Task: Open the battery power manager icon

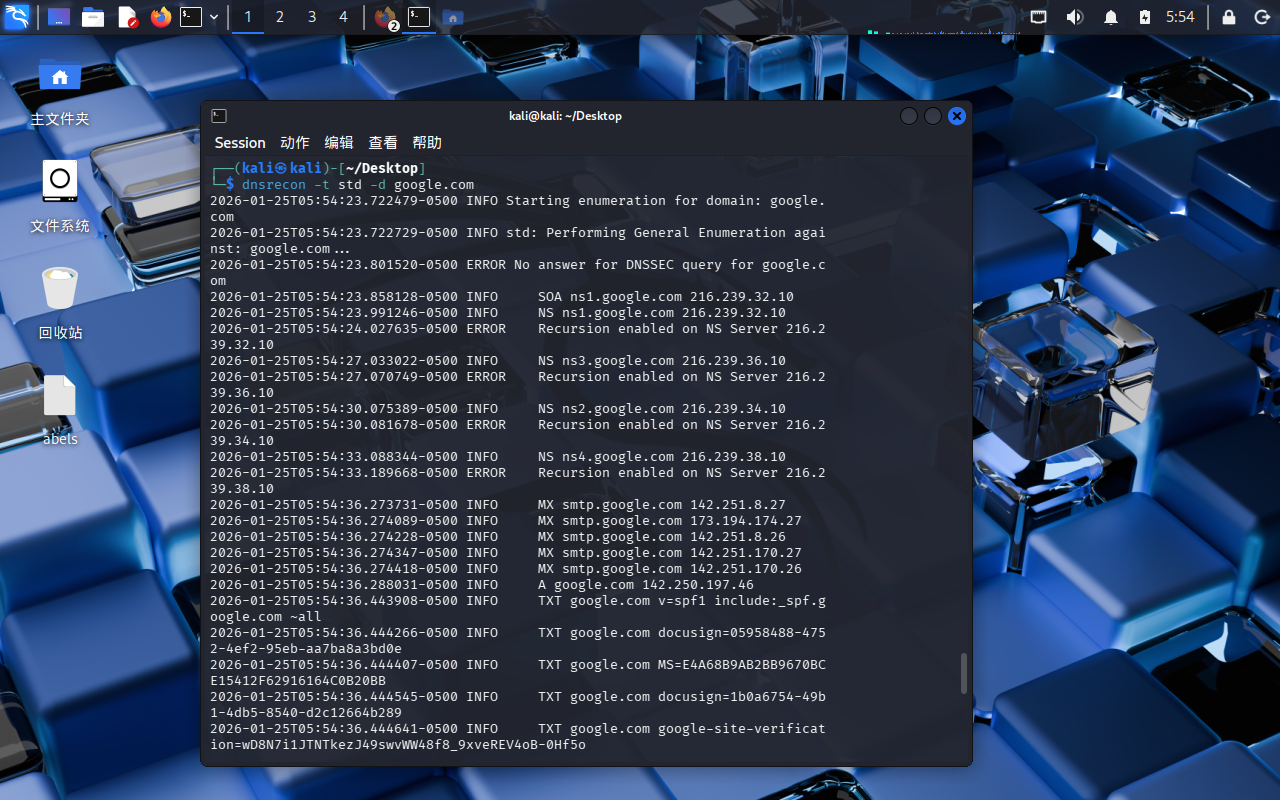Action: pyautogui.click(x=1145, y=17)
